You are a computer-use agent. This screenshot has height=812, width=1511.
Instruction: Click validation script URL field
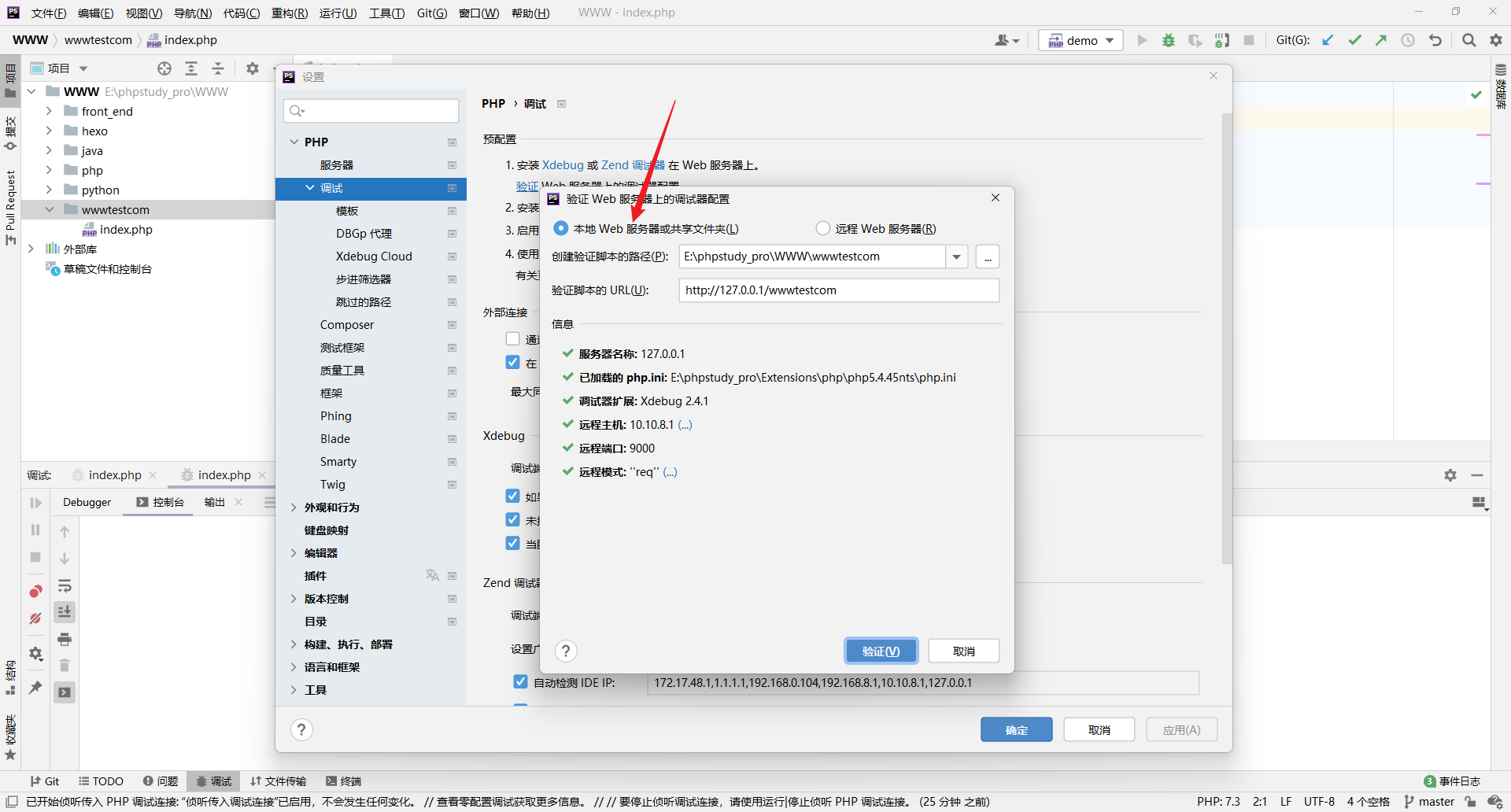coord(839,290)
